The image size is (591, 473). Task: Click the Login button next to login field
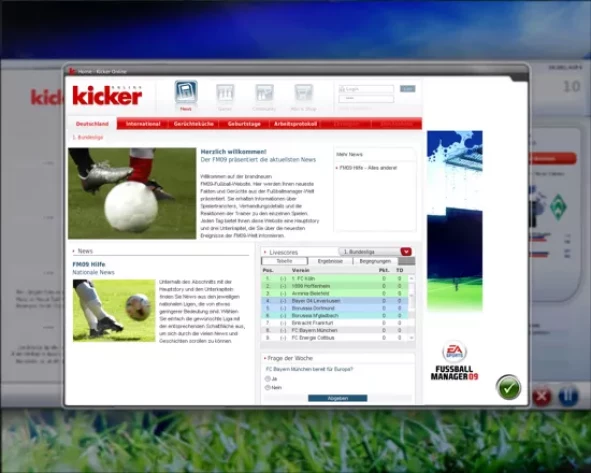407,89
